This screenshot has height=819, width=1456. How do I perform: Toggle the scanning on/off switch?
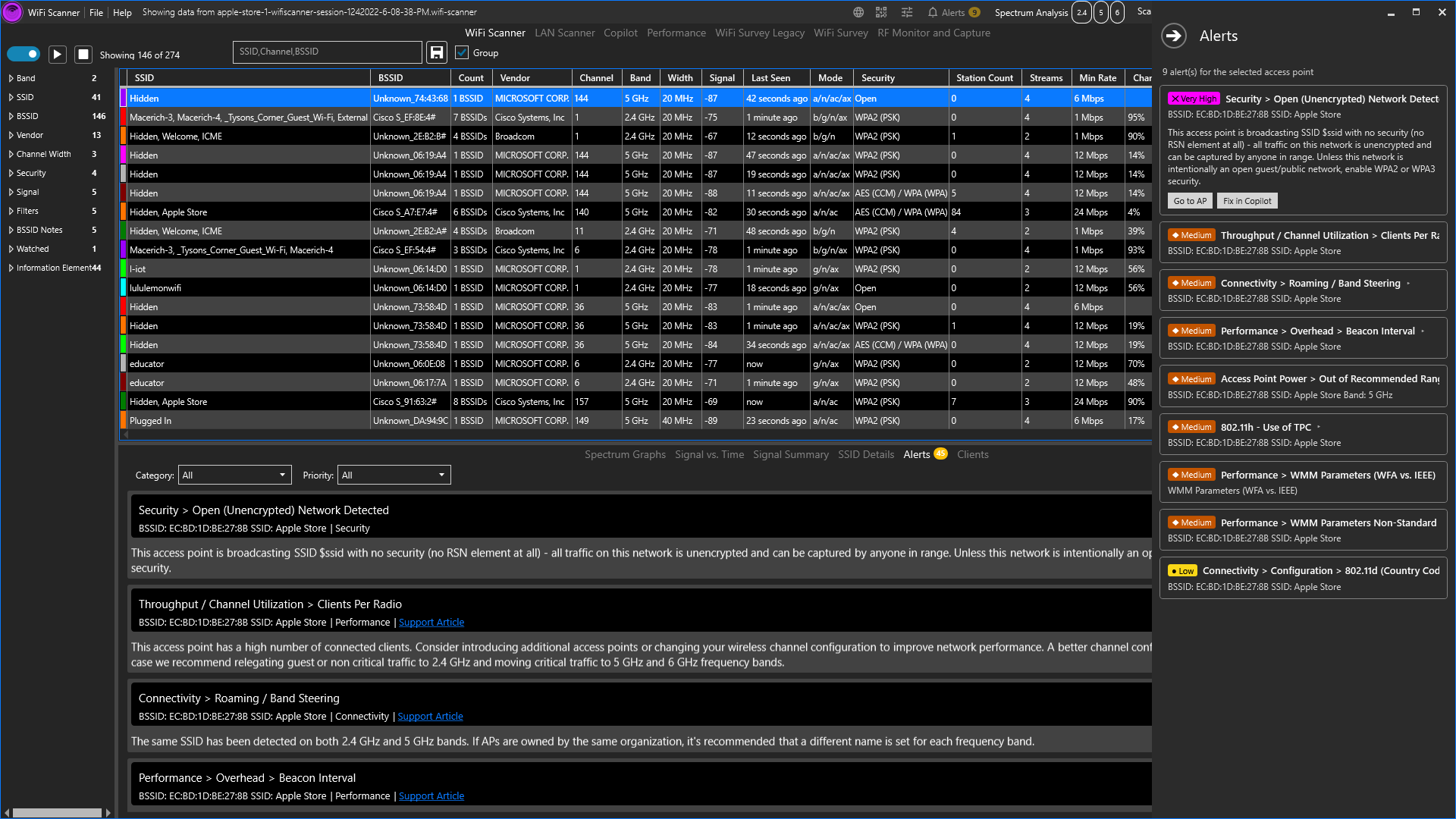pyautogui.click(x=24, y=54)
